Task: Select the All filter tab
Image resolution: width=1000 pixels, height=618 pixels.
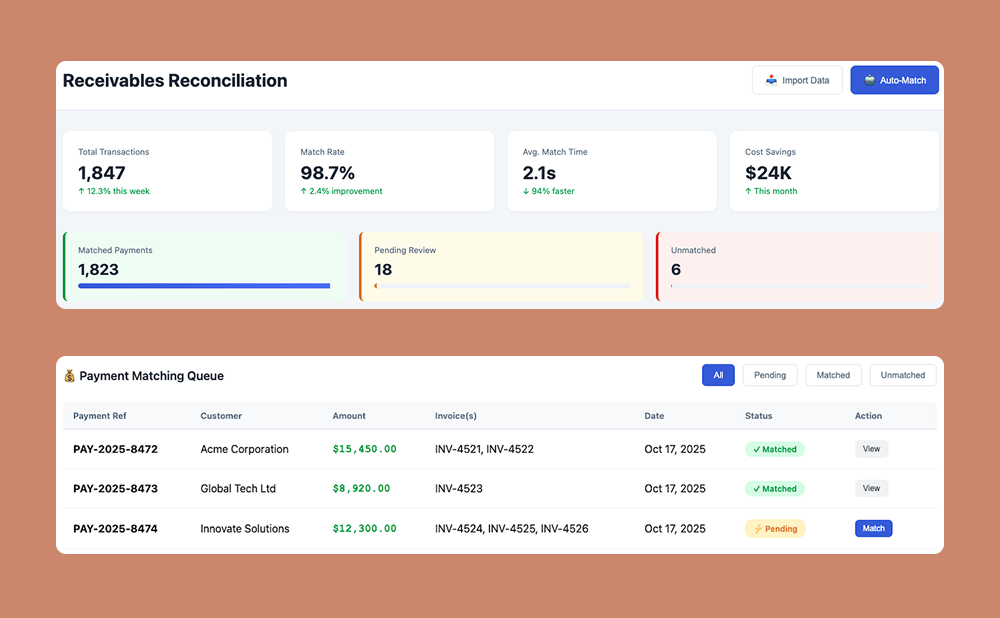Action: pos(718,375)
